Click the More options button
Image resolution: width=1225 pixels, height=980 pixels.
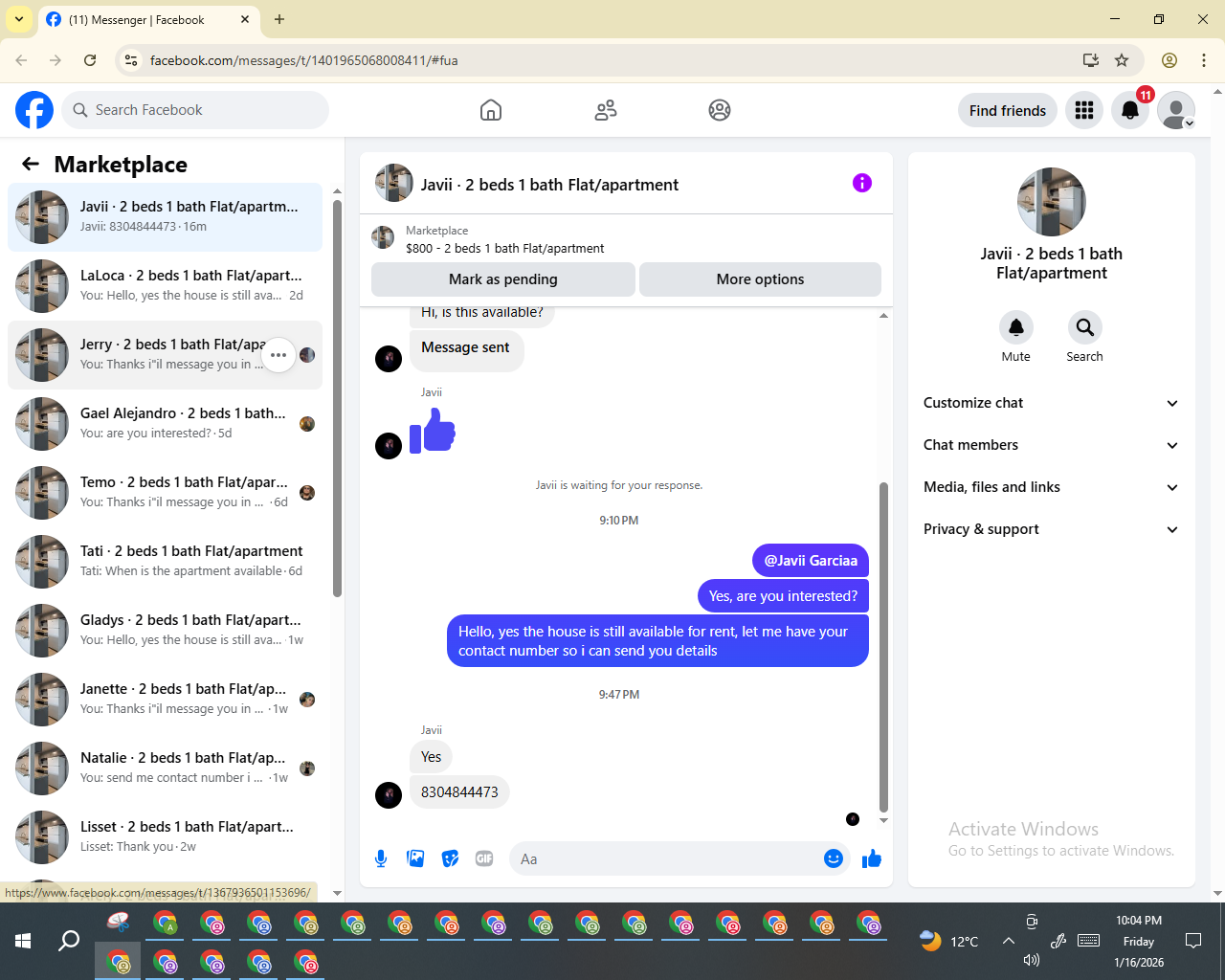(x=760, y=279)
